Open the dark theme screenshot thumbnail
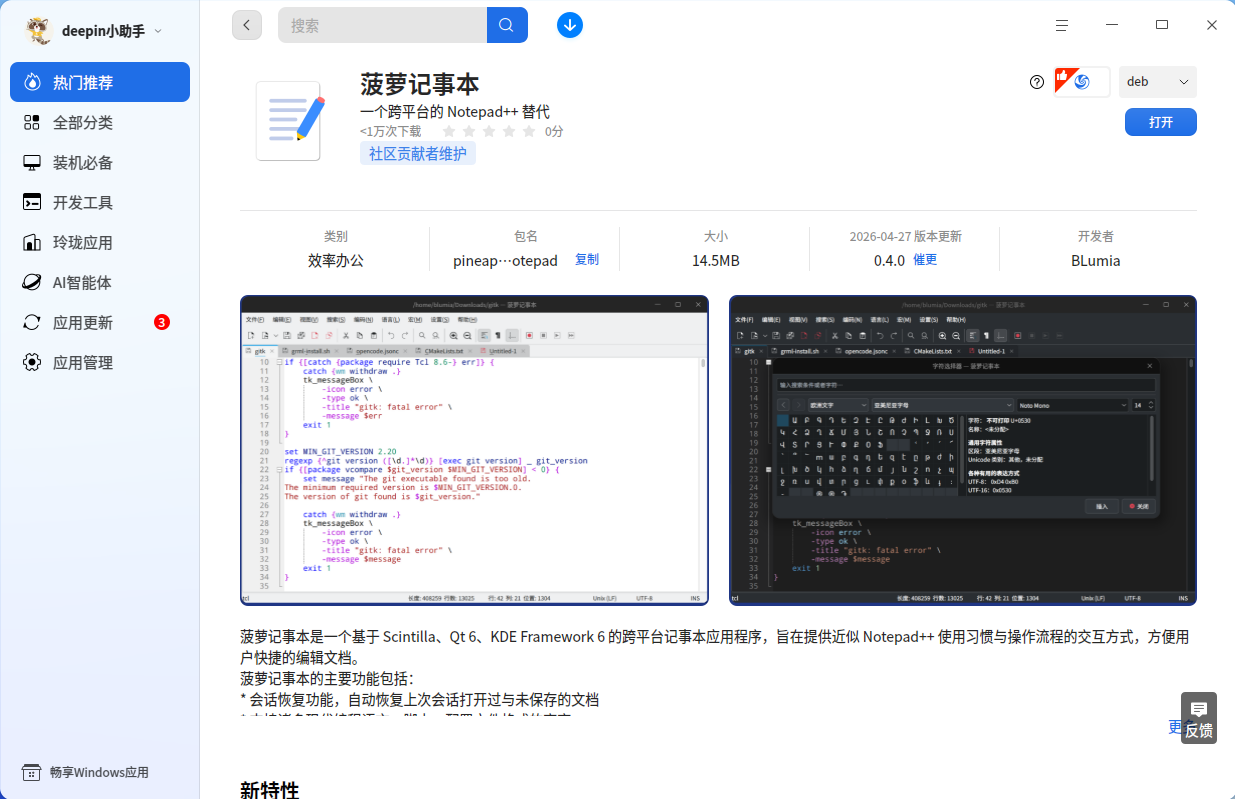This screenshot has width=1235, height=799. [963, 450]
